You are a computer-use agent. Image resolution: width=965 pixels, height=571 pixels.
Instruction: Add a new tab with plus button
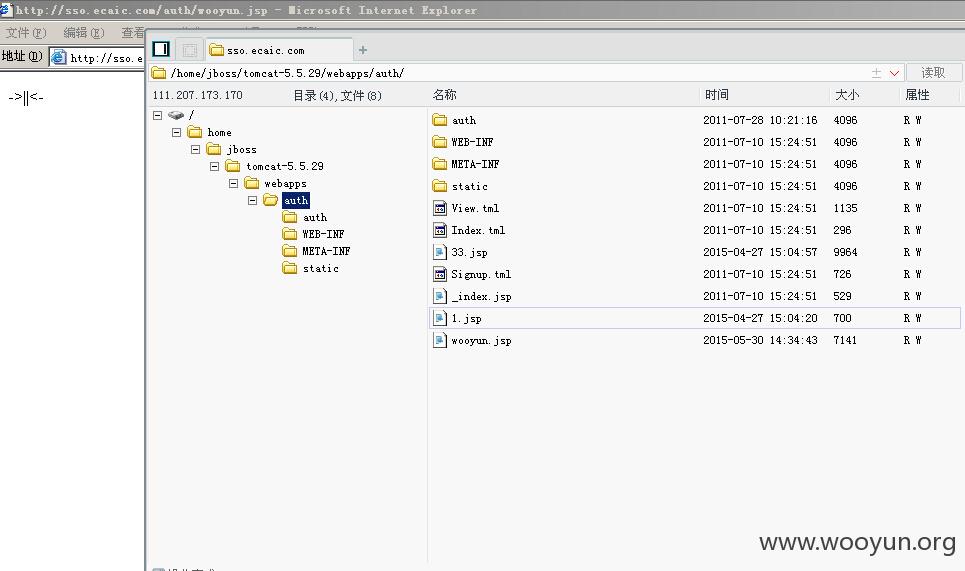click(x=363, y=50)
